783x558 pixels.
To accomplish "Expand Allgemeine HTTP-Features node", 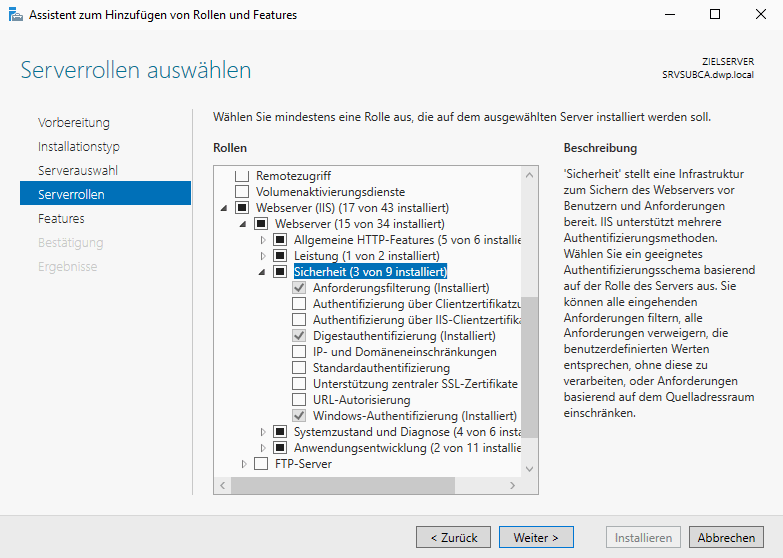I will [x=263, y=240].
